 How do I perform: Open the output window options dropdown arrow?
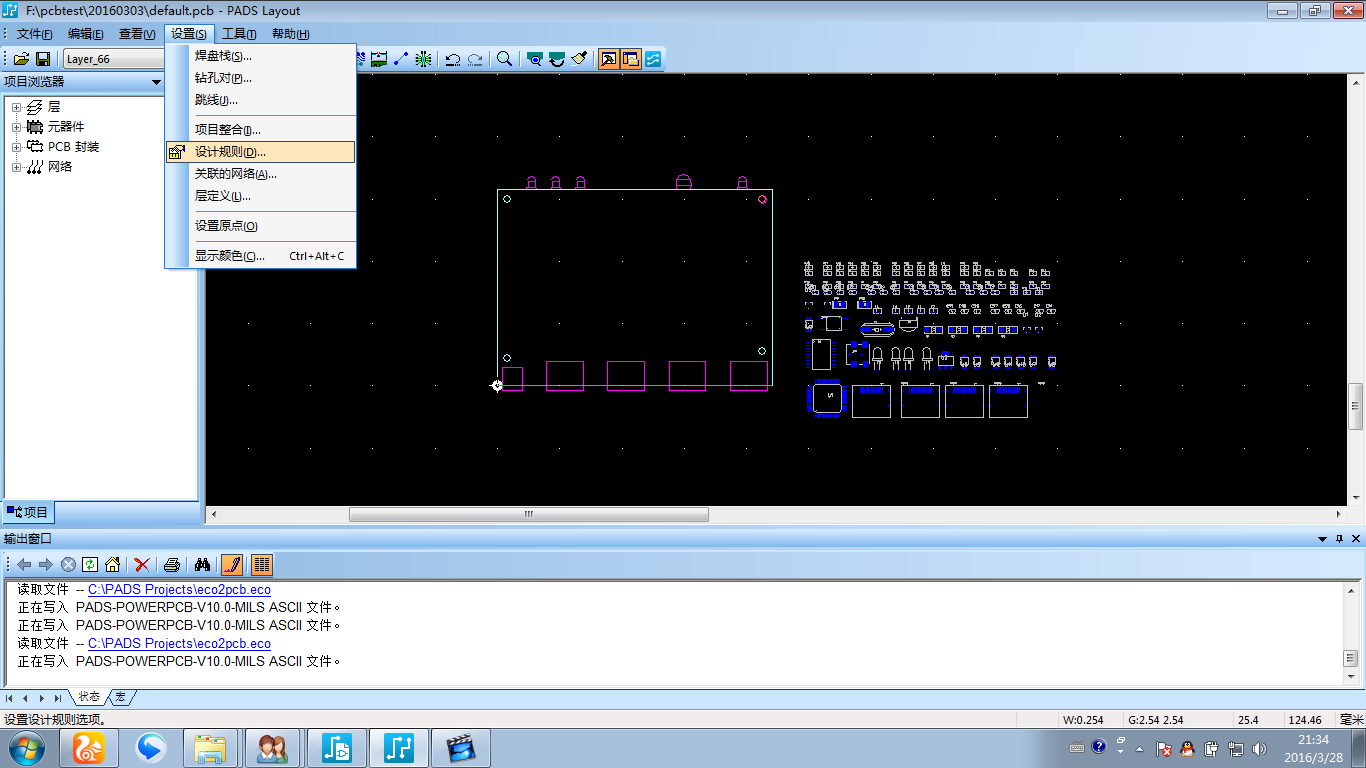pyautogui.click(x=1324, y=539)
